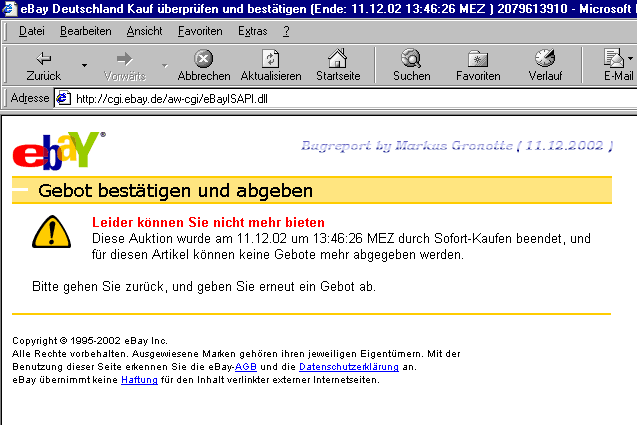The image size is (637, 425).
Task: Open the Datei menu
Action: click(x=32, y=31)
